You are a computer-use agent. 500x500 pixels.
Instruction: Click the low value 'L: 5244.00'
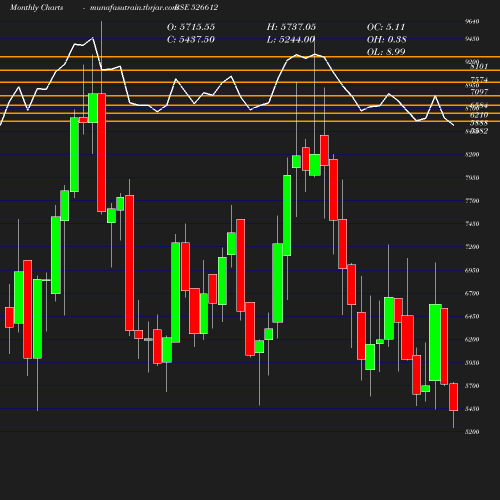291,39
